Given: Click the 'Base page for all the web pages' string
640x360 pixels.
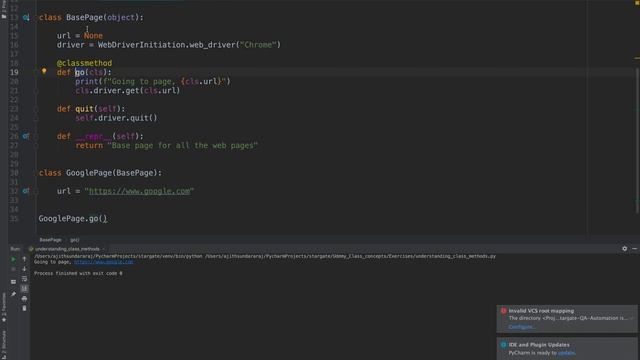Looking at the screenshot, I should (182, 146).
